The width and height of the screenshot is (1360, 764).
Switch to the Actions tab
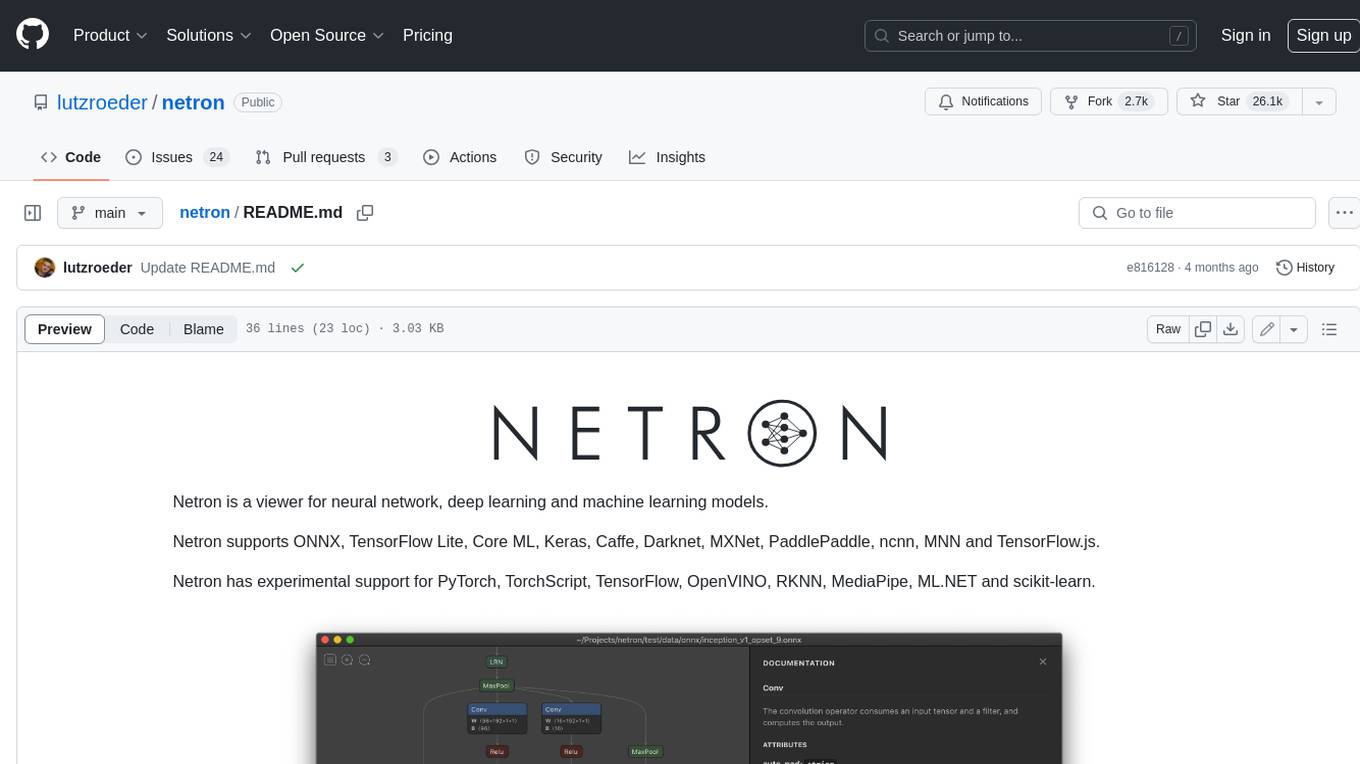(460, 157)
